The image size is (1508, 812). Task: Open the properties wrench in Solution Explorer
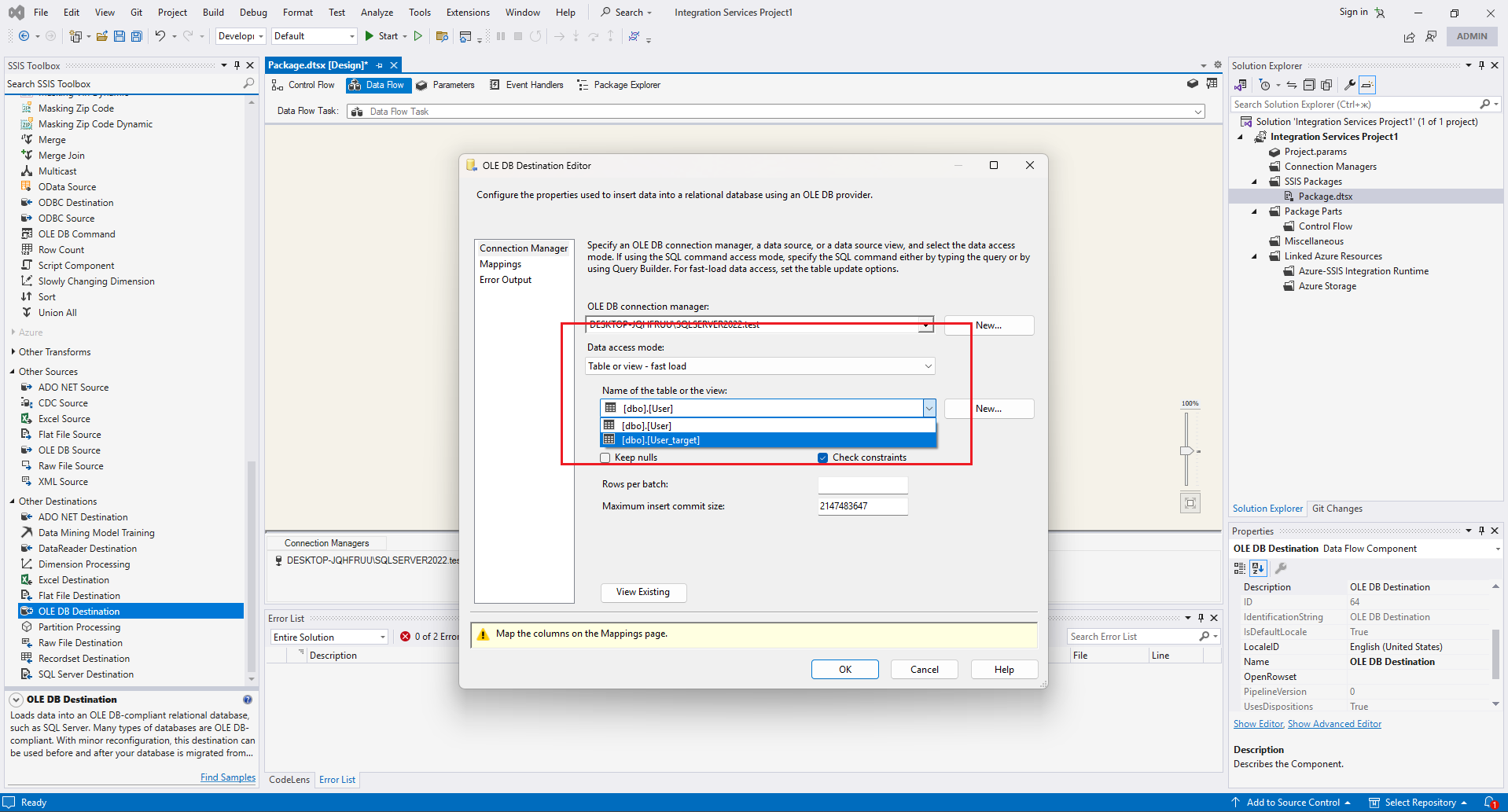(1349, 85)
